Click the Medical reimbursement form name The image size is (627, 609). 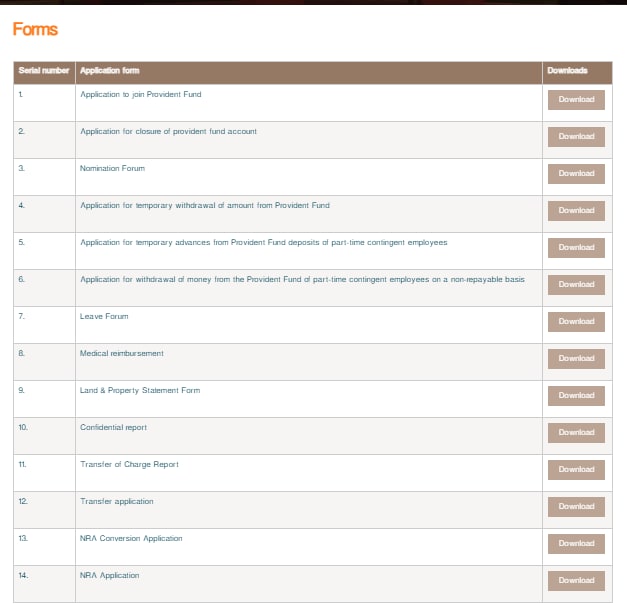coord(121,353)
